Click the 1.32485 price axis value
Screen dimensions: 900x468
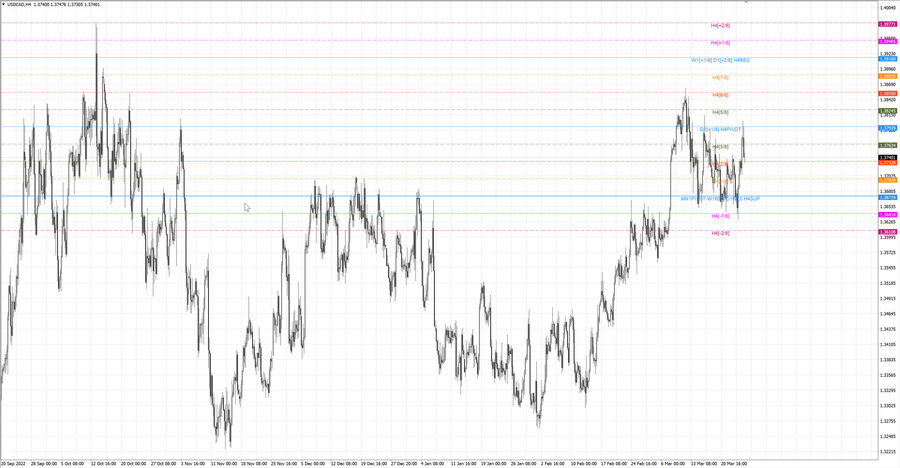click(x=888, y=436)
